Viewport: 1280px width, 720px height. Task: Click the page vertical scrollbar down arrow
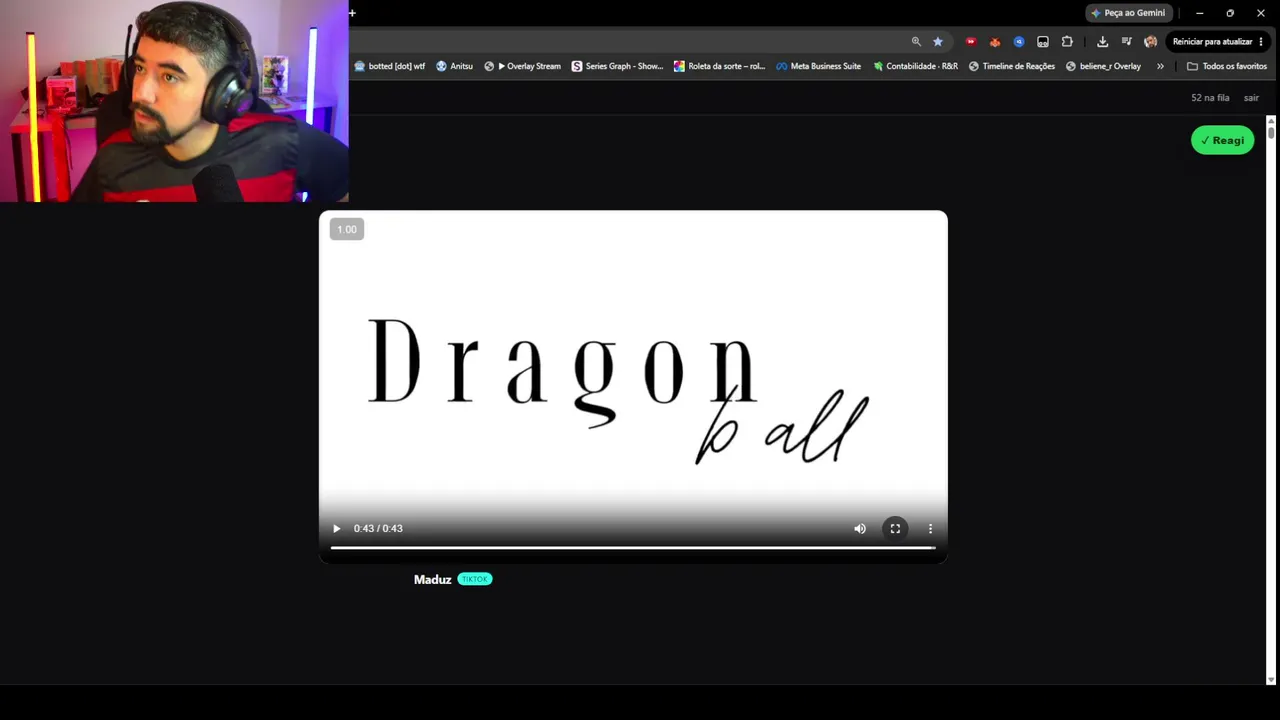[1271, 680]
